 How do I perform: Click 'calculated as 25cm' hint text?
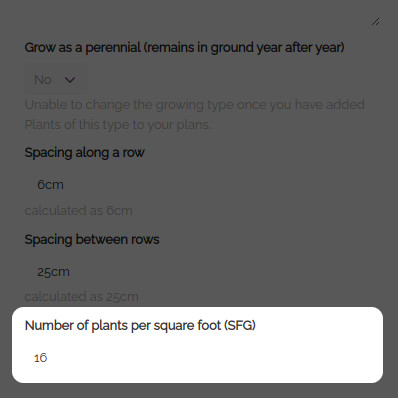point(82,297)
